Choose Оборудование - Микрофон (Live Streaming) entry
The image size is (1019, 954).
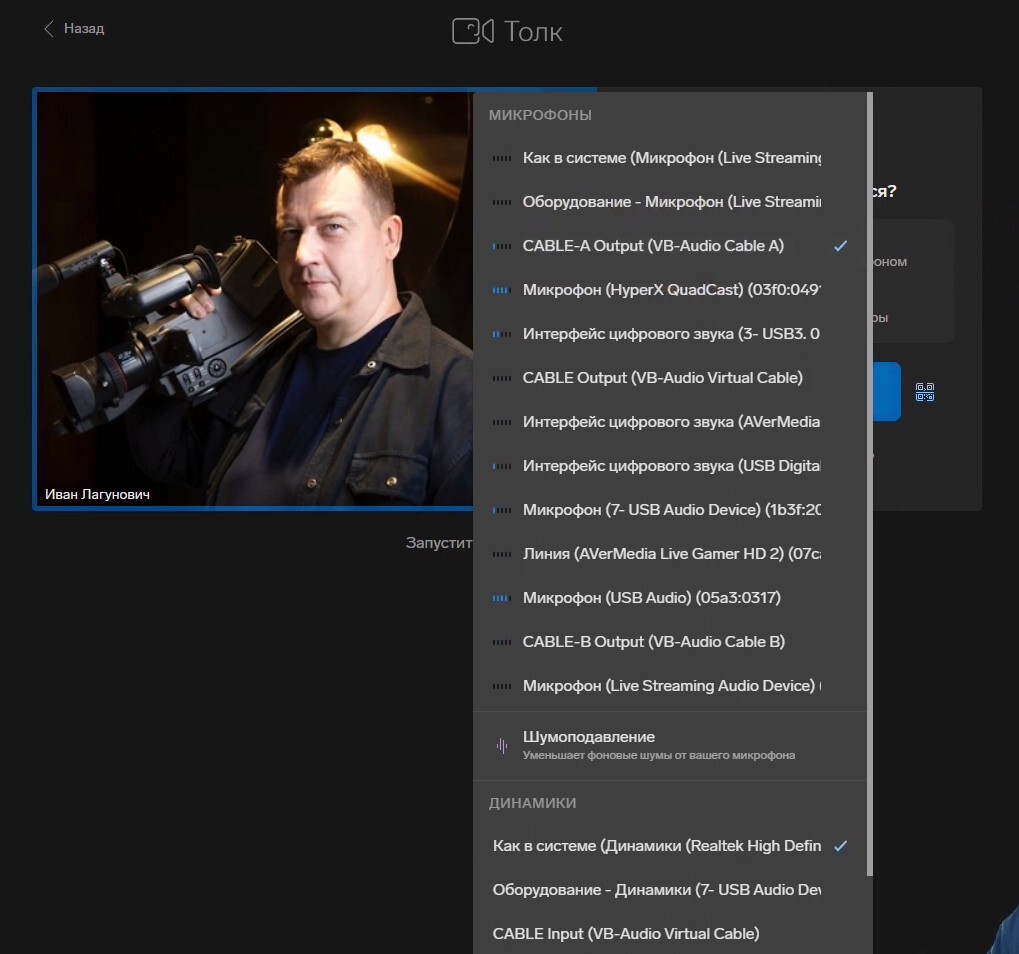coord(670,202)
